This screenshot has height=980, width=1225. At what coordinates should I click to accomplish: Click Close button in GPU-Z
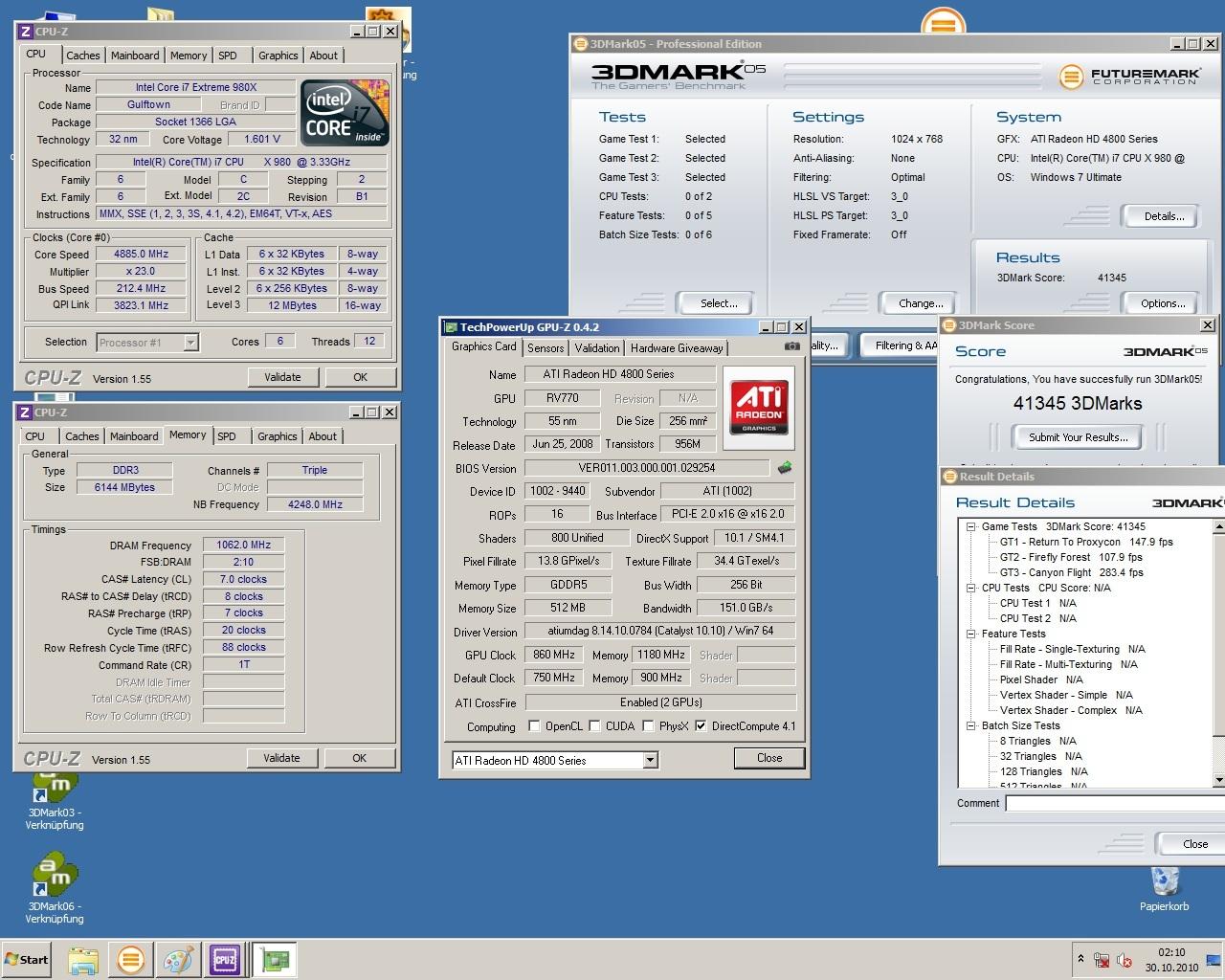[x=769, y=758]
